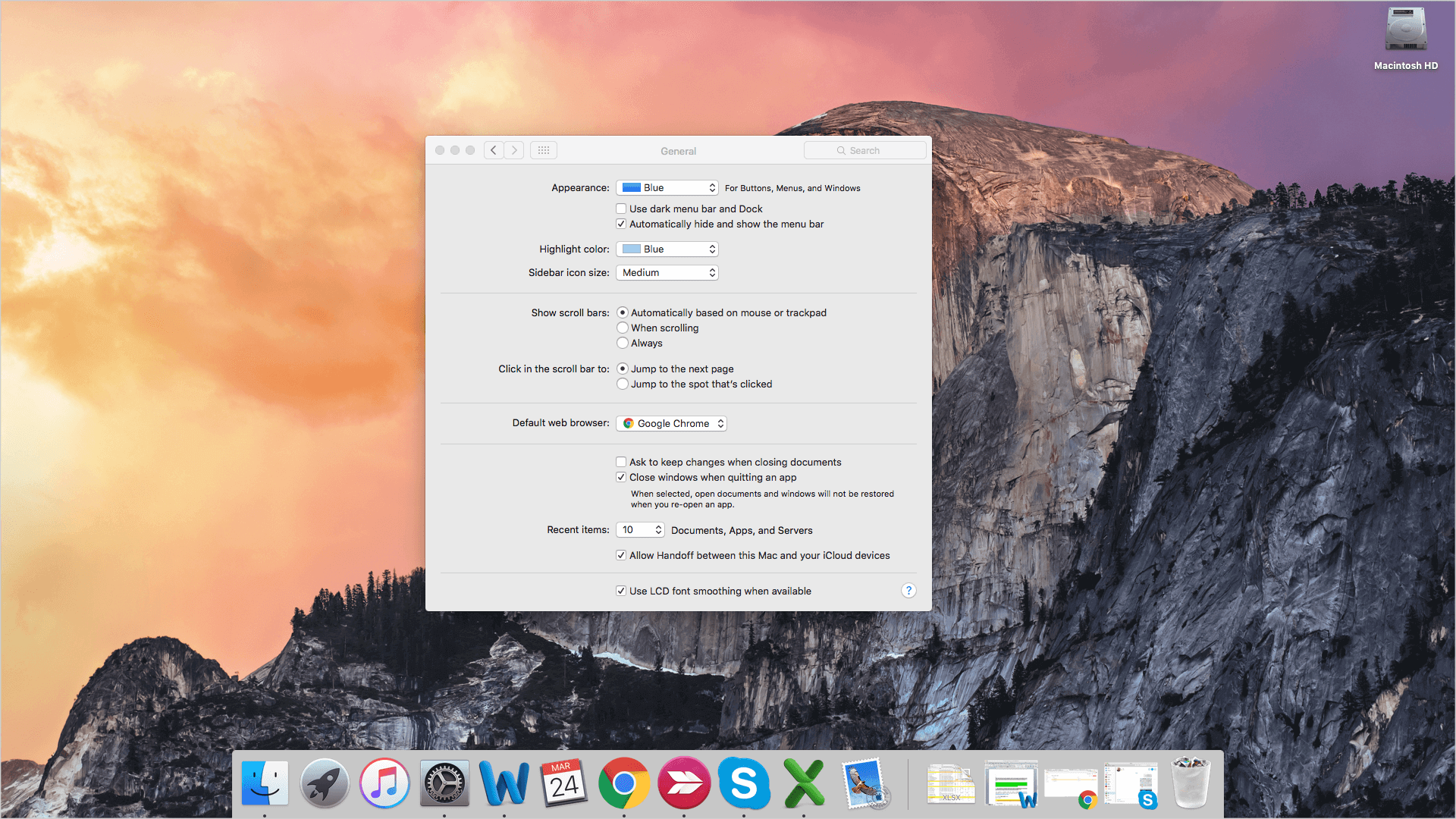Navigate back using the back arrow button
Viewport: 1456px width, 819px height.
click(x=494, y=150)
